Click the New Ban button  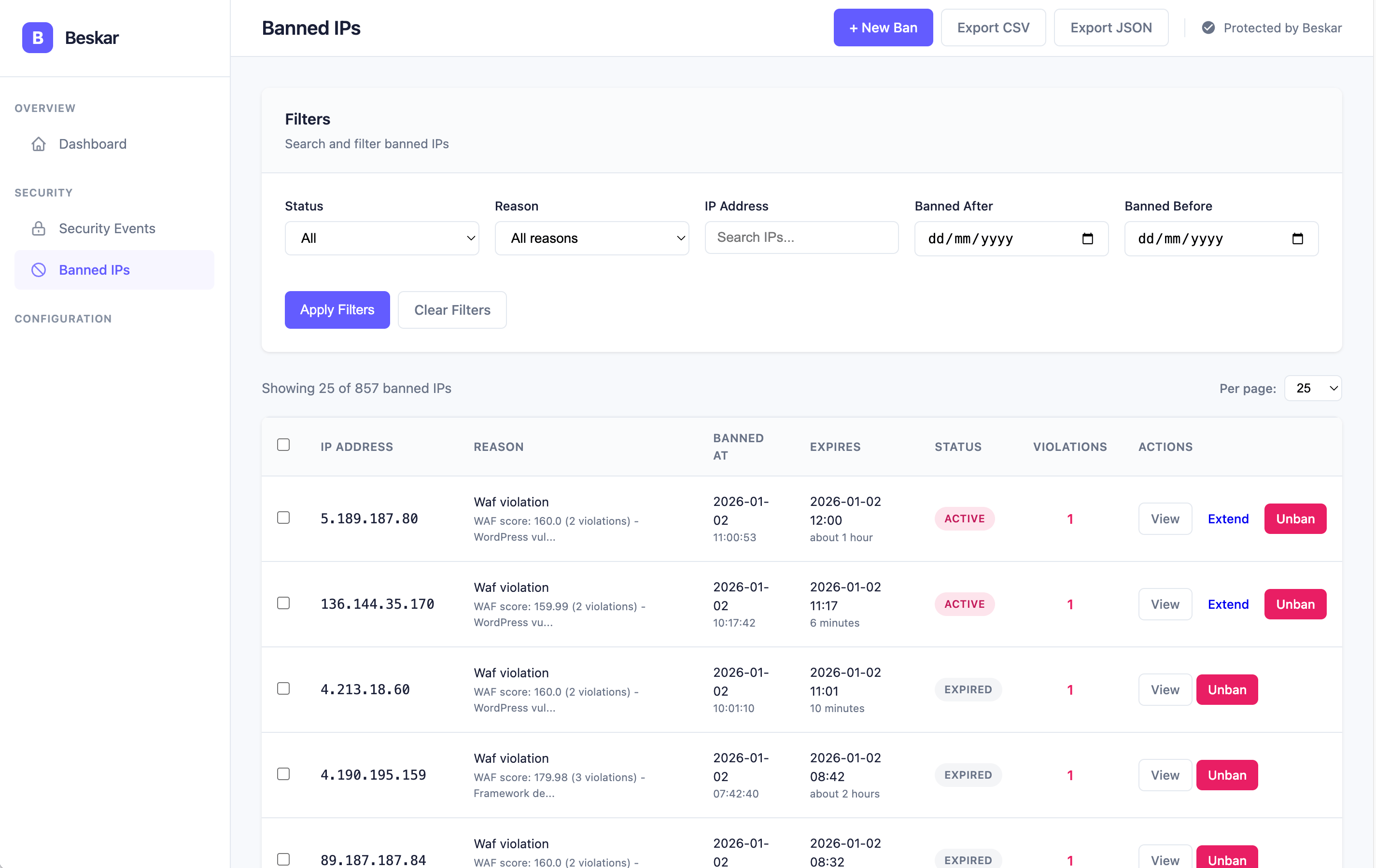(x=883, y=27)
